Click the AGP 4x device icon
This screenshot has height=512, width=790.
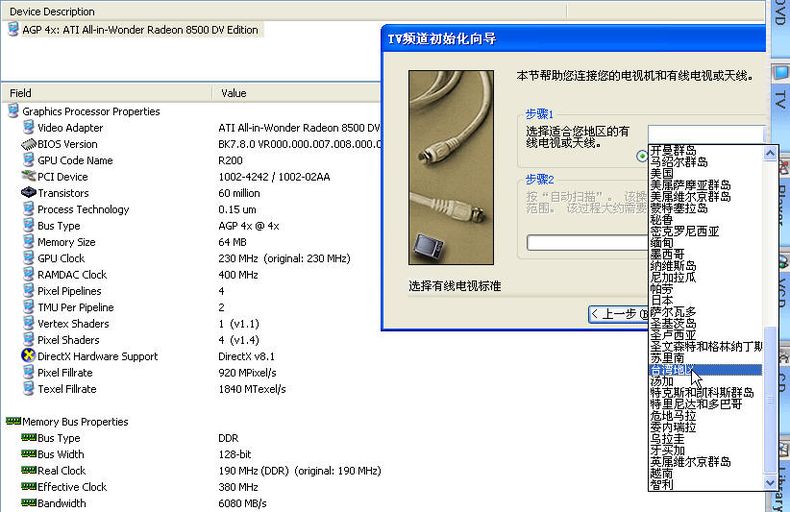(13, 29)
